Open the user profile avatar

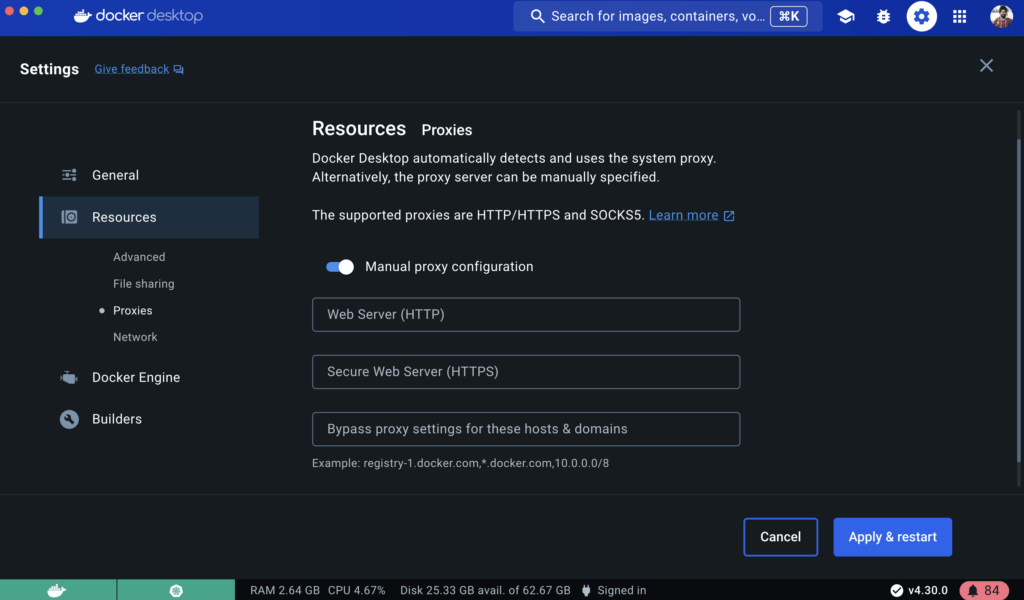[x=1001, y=16]
